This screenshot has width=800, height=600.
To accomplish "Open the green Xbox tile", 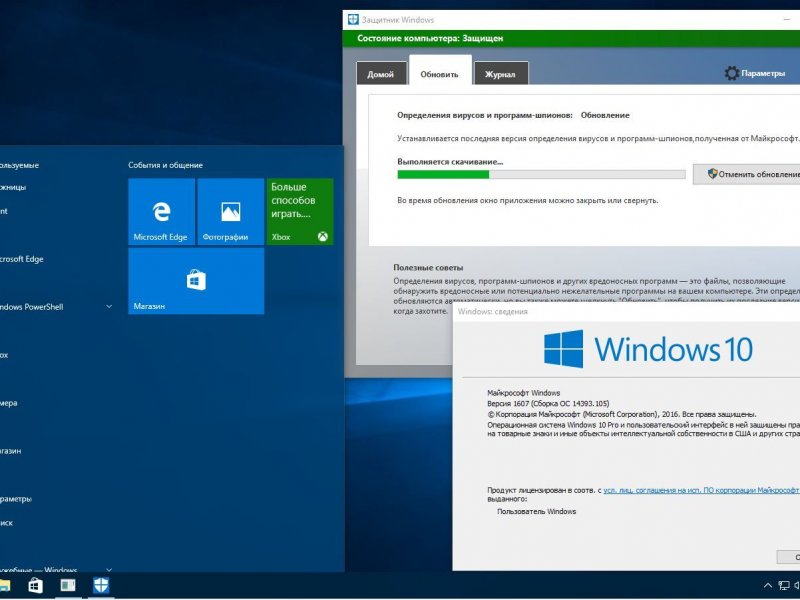I will tap(300, 212).
